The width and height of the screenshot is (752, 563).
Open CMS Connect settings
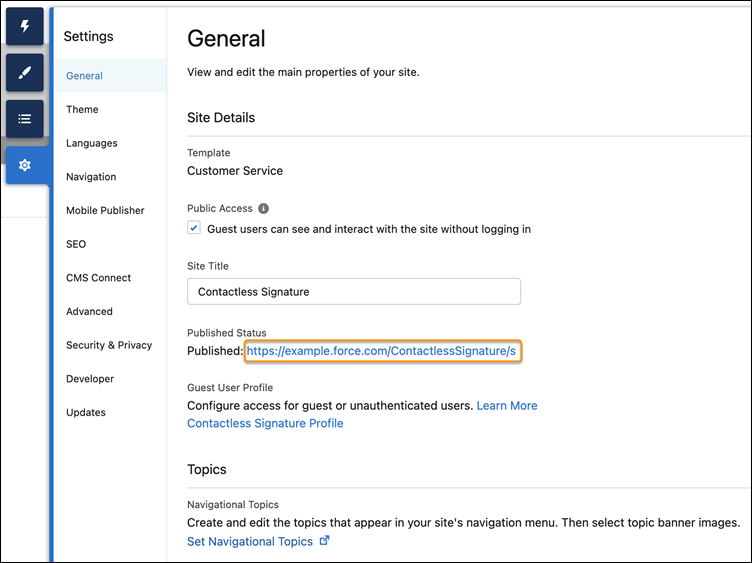(x=98, y=278)
